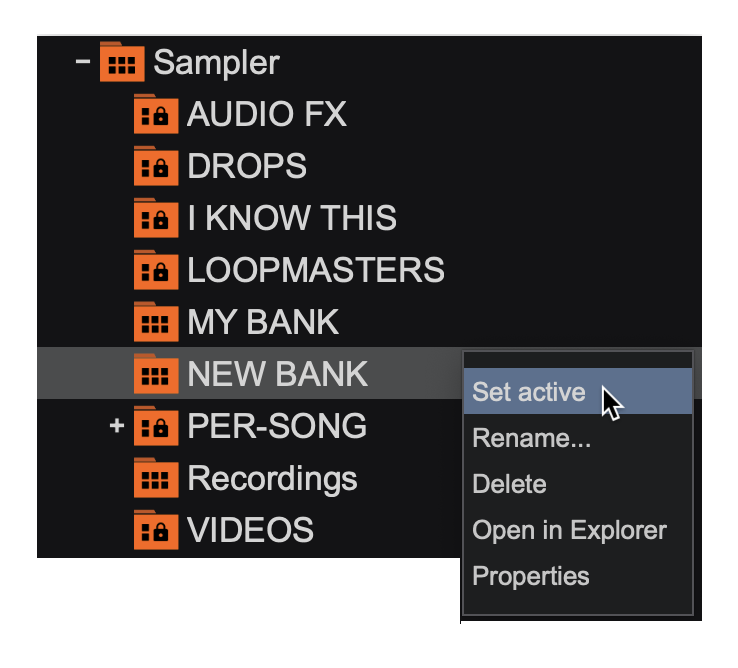Expand the PER-SONG folder
This screenshot has width=738, height=668.
coord(117,427)
